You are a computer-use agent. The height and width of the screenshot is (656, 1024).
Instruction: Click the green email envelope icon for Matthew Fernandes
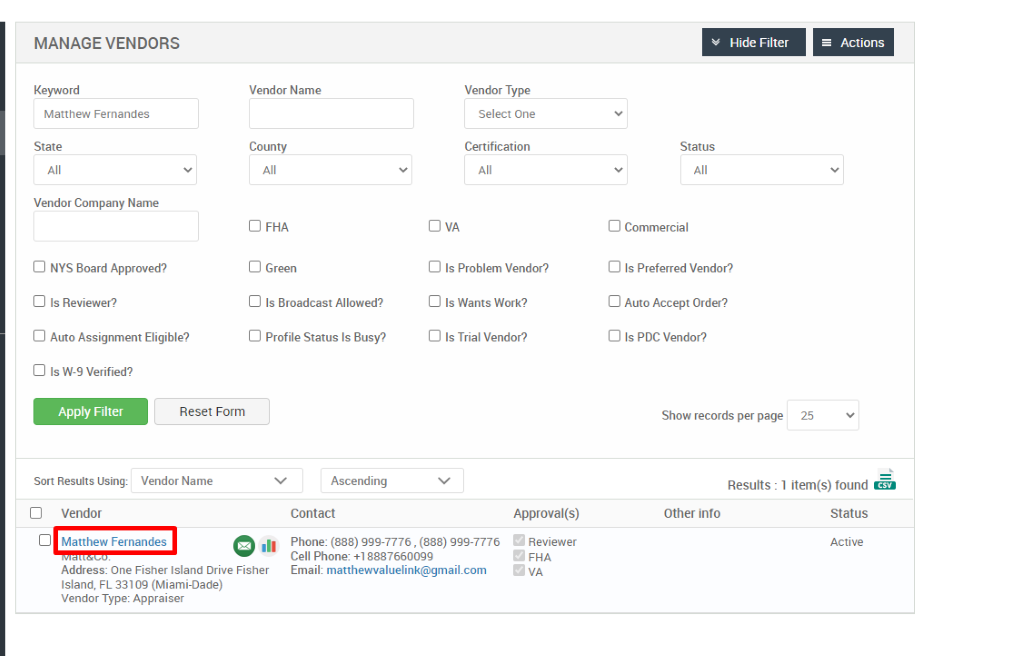(x=244, y=546)
